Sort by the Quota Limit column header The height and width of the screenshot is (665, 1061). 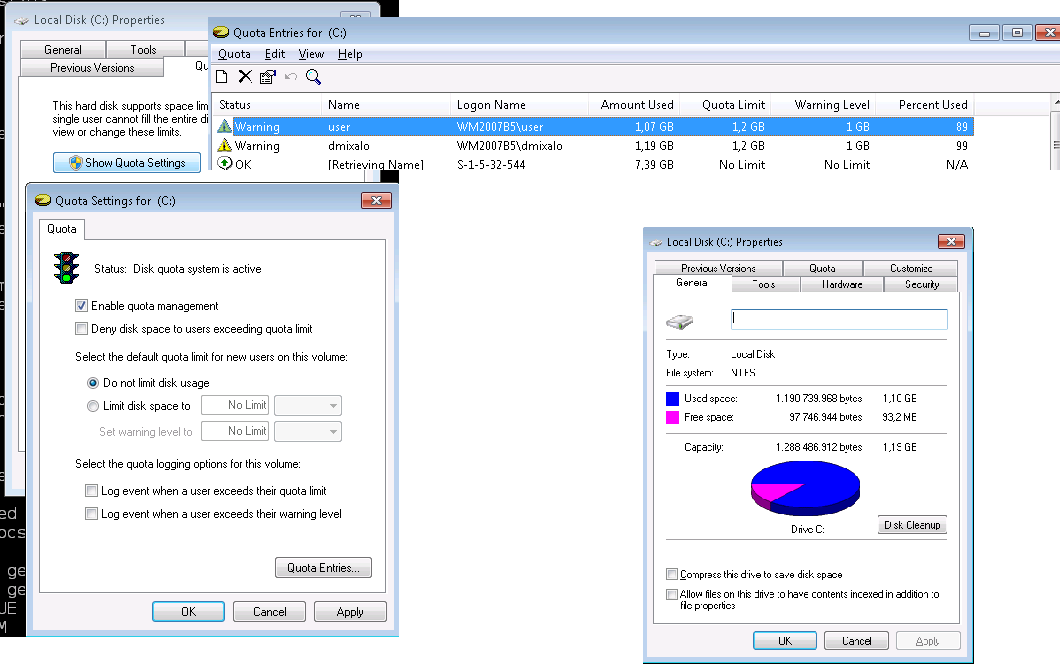click(x=727, y=105)
